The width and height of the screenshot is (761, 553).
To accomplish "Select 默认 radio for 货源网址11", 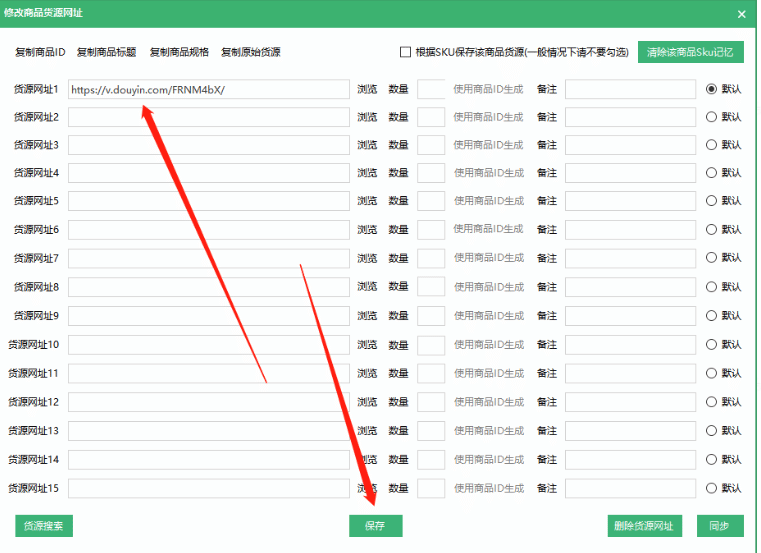I will (711, 373).
